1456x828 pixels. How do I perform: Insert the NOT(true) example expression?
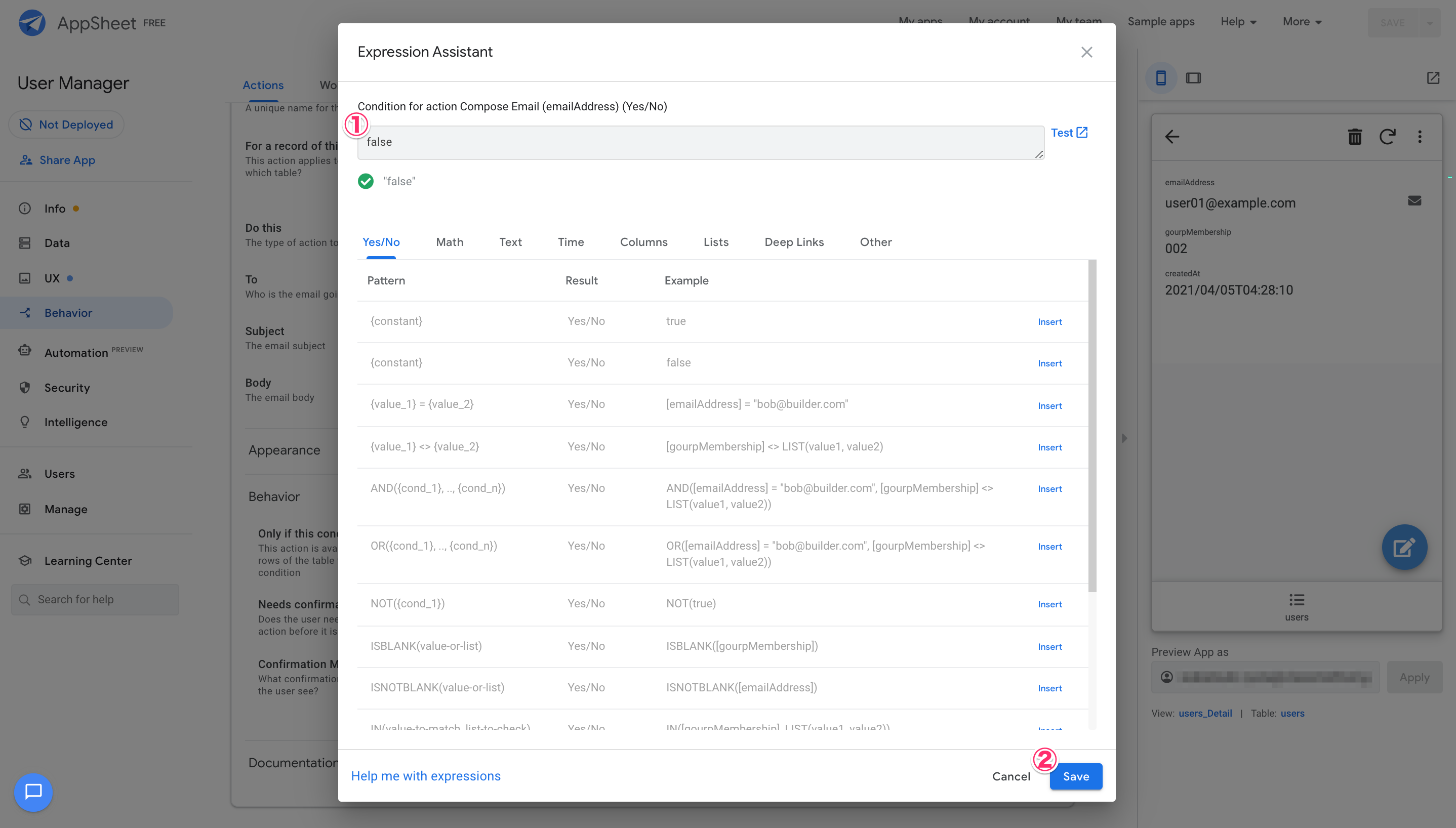coord(1049,604)
